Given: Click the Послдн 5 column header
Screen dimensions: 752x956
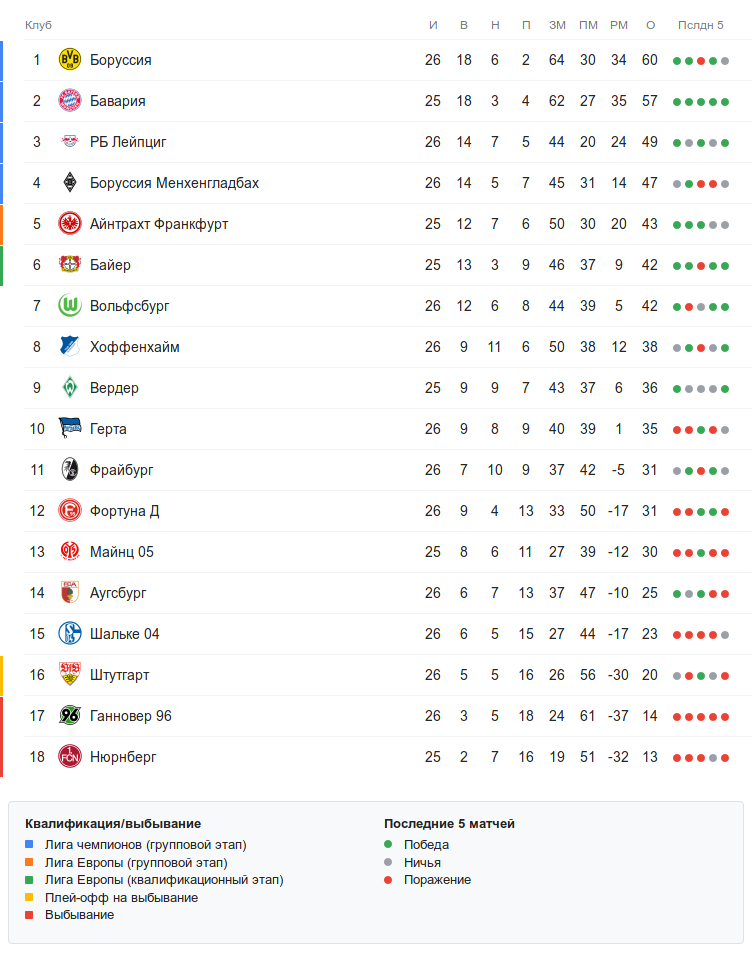Looking at the screenshot, I should click(700, 25).
